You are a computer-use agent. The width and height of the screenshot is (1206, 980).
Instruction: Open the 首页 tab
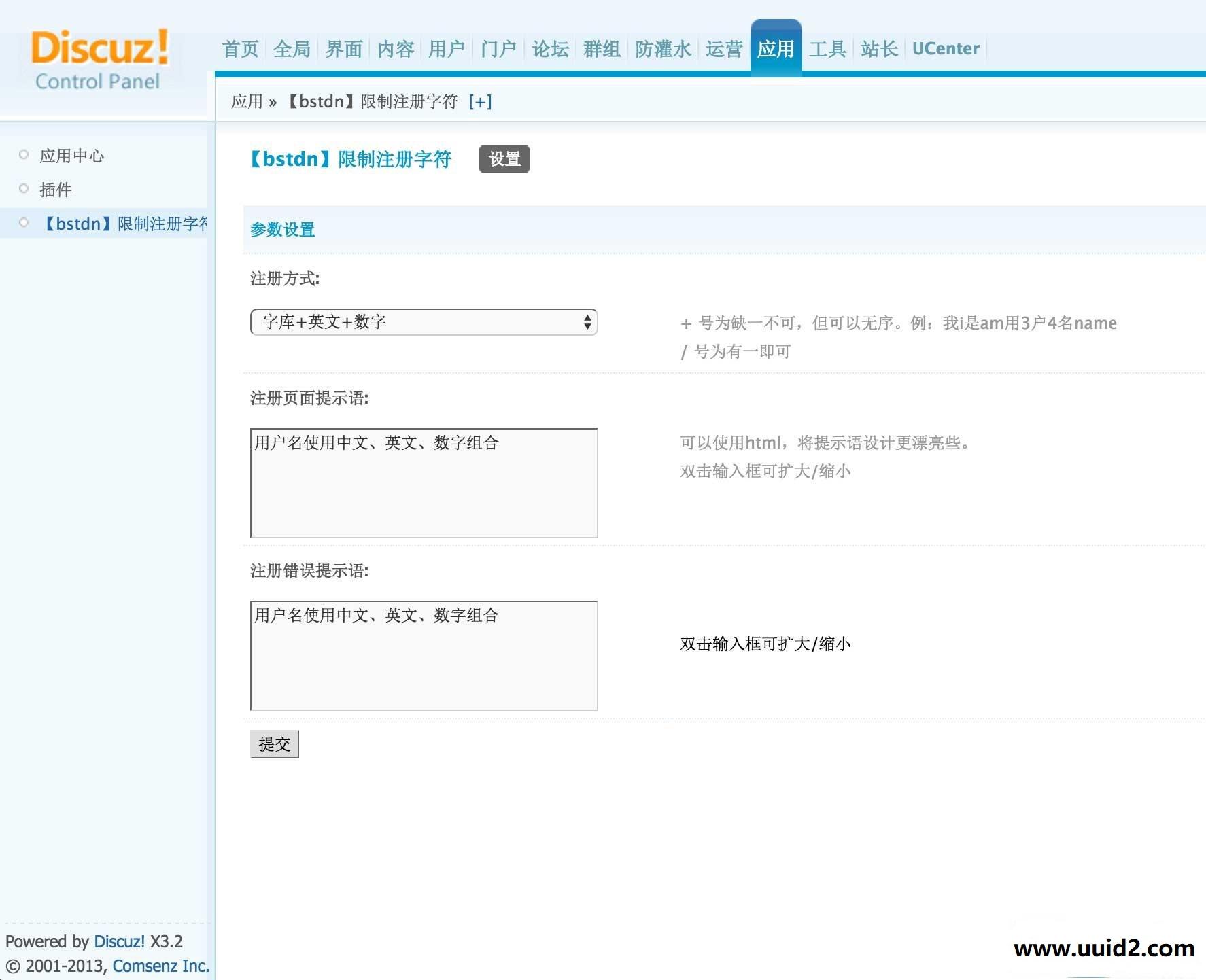tap(239, 48)
